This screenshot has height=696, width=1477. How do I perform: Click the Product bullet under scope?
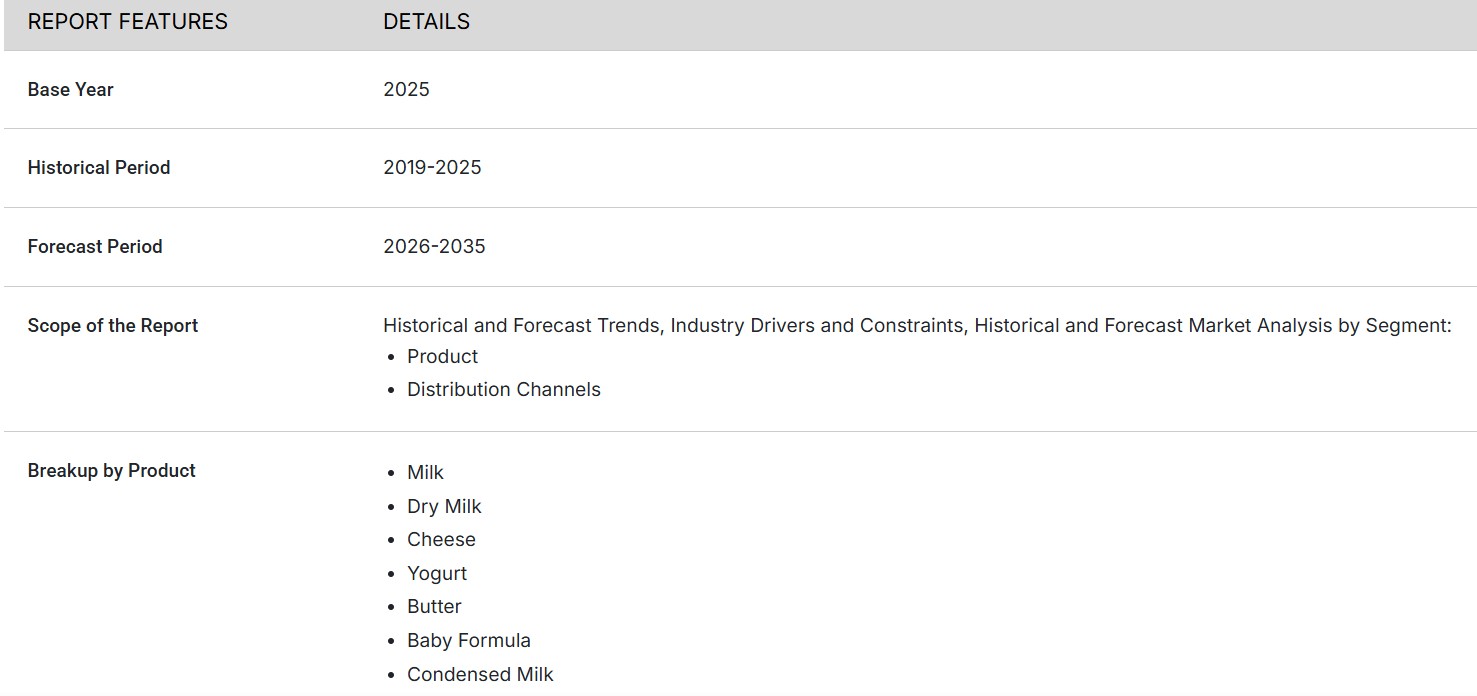pyautogui.click(x=442, y=357)
